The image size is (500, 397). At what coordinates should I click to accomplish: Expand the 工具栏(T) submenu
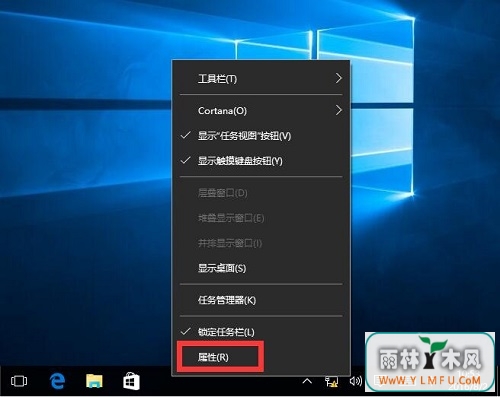coord(261,79)
